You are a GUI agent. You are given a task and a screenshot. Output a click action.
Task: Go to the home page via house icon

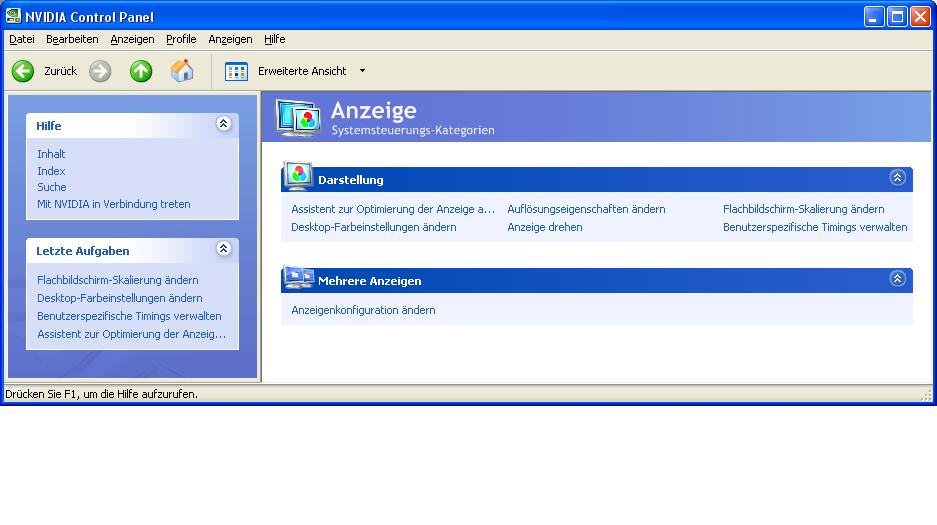182,71
